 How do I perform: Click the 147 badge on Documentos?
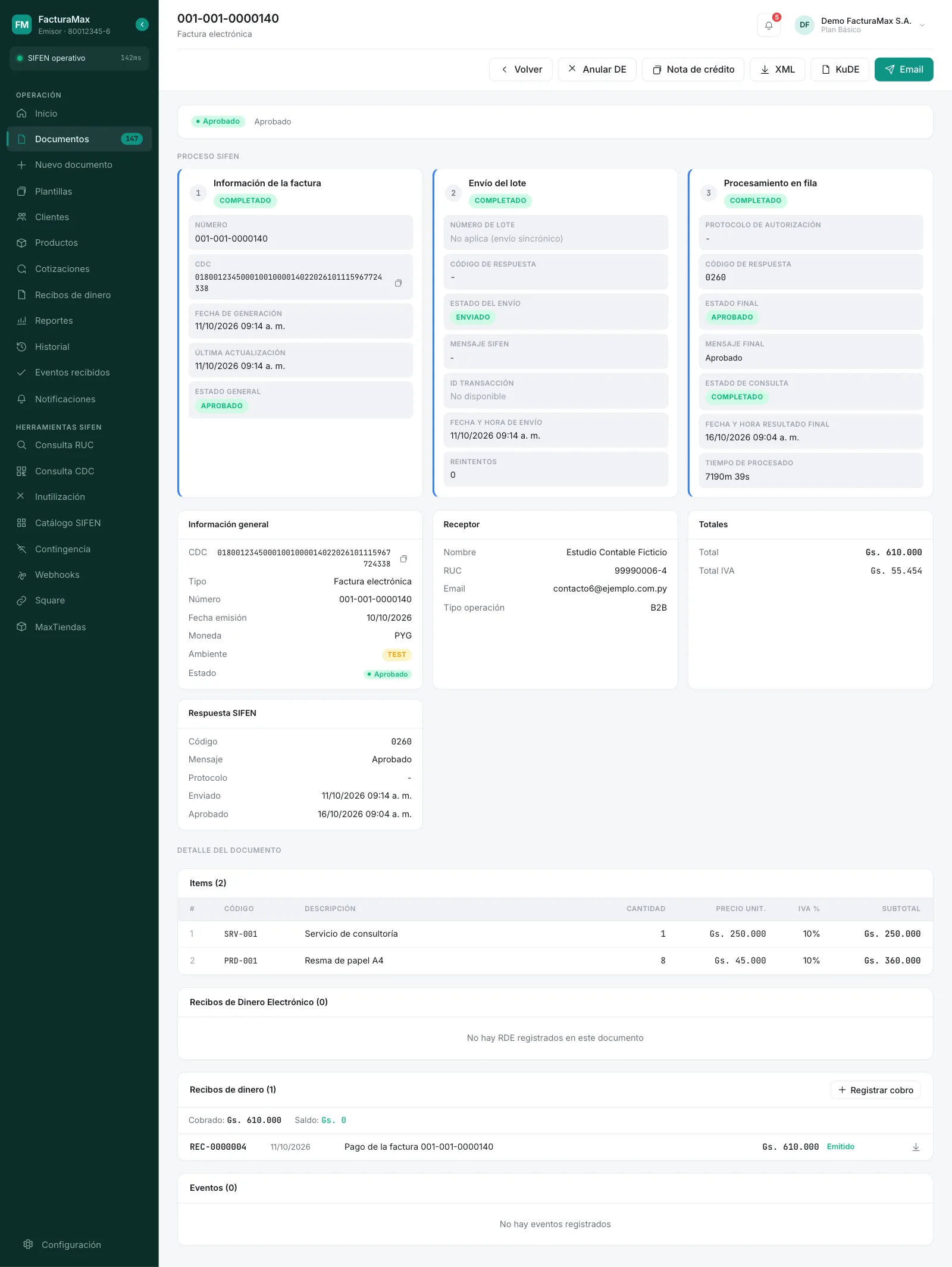pyautogui.click(x=131, y=139)
